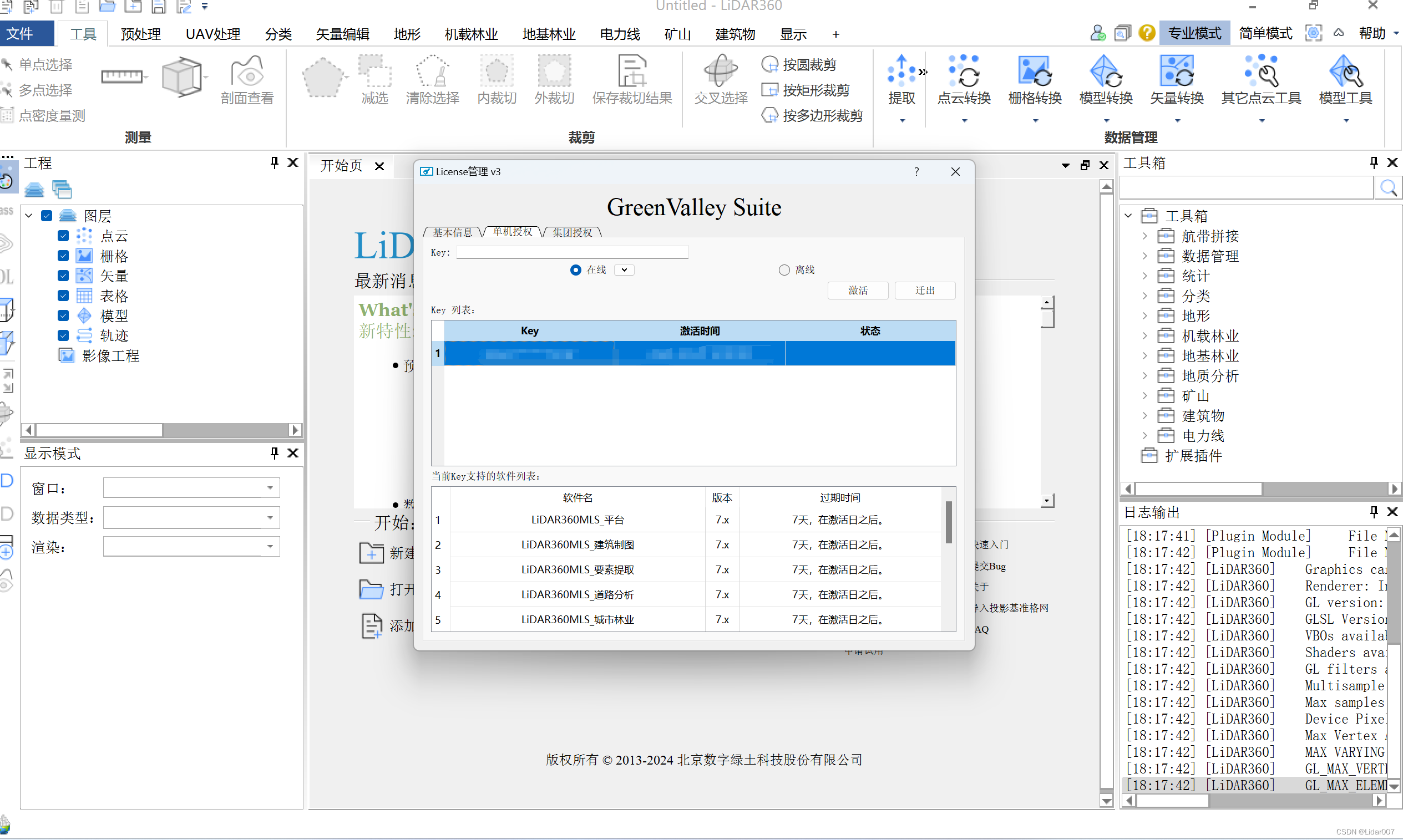Expand the 电力线 toolbox node
This screenshot has width=1403, height=840.
pyautogui.click(x=1144, y=435)
